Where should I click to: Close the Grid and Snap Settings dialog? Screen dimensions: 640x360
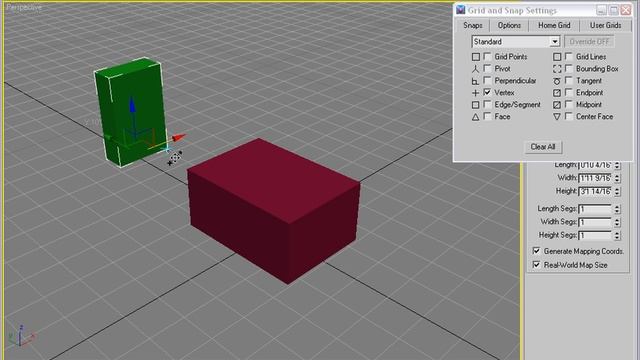[626, 10]
